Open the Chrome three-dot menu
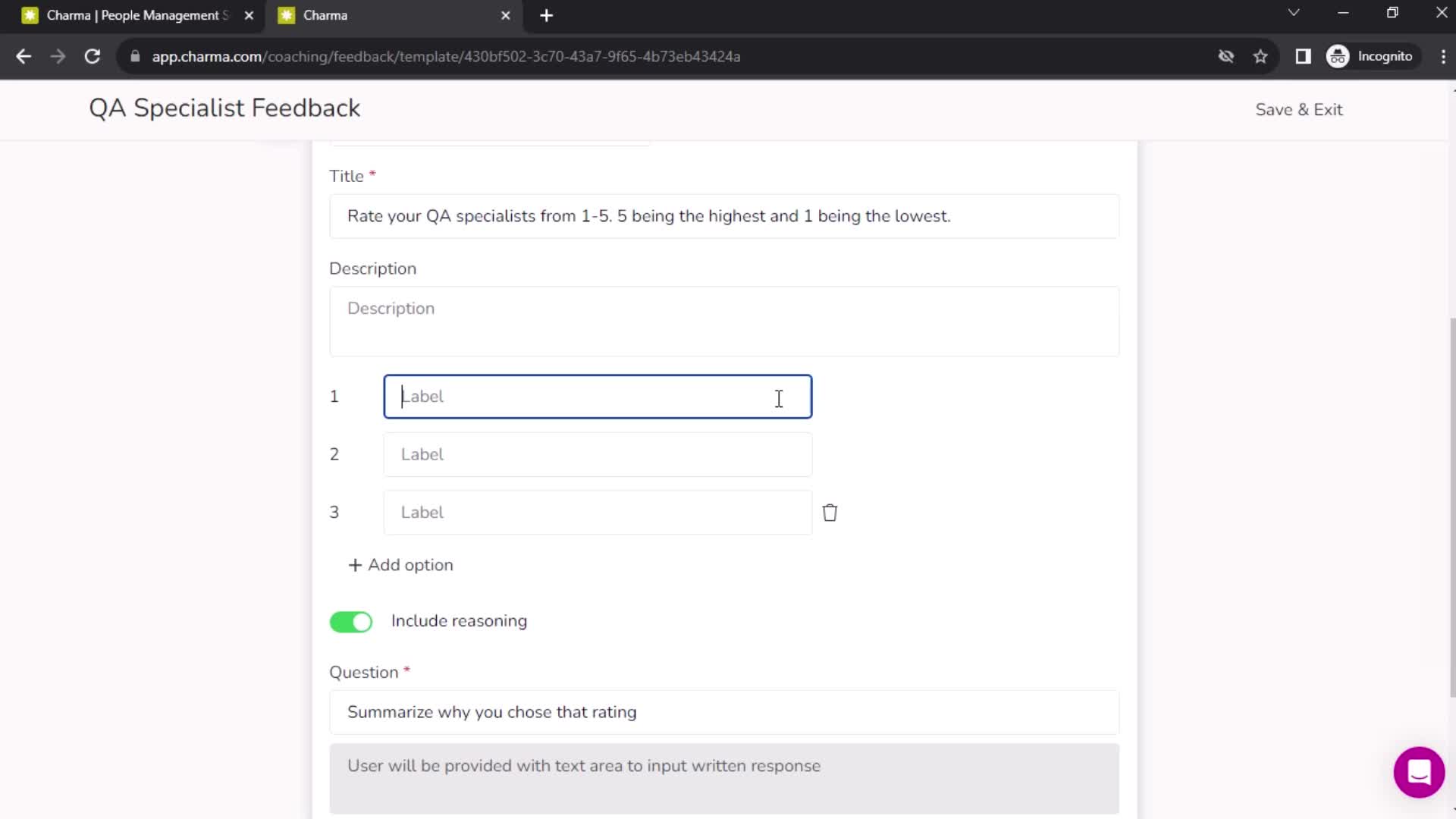Screen dimensions: 1456x819 (1443, 56)
